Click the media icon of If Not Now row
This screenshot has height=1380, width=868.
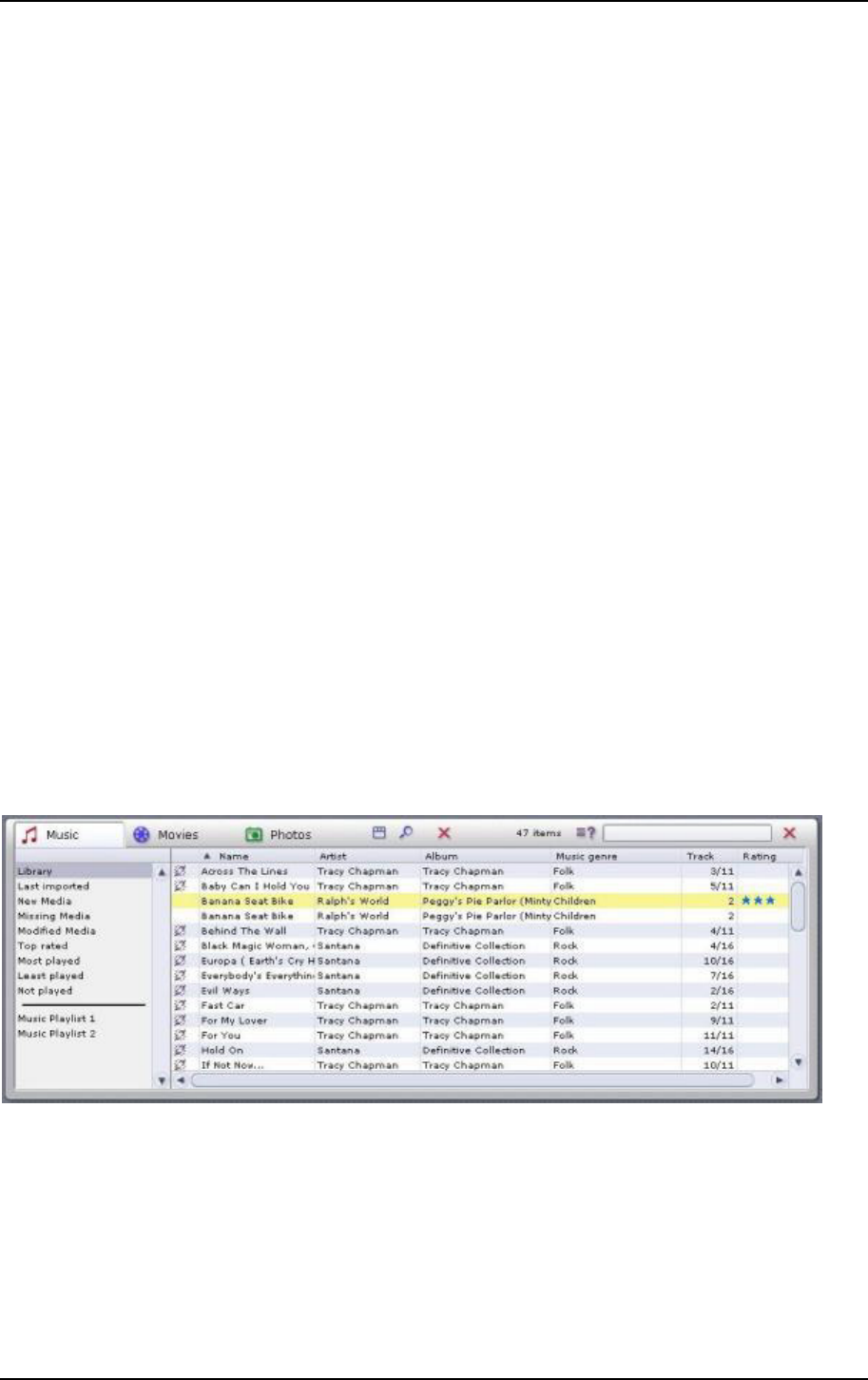click(x=181, y=1064)
